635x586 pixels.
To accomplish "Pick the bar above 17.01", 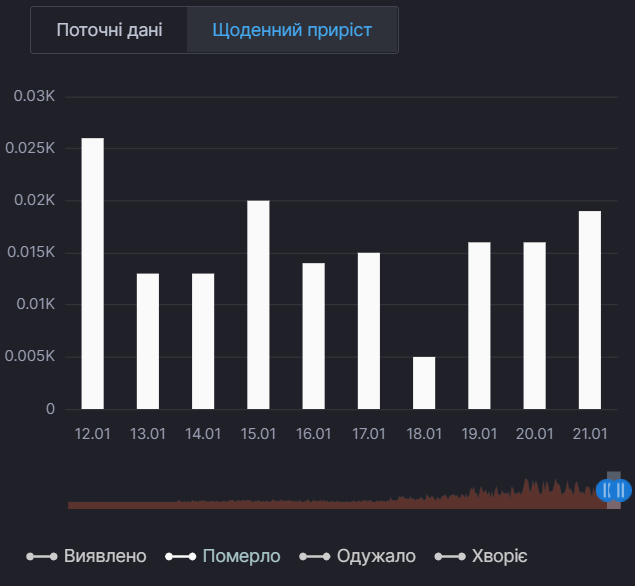I will [x=369, y=331].
